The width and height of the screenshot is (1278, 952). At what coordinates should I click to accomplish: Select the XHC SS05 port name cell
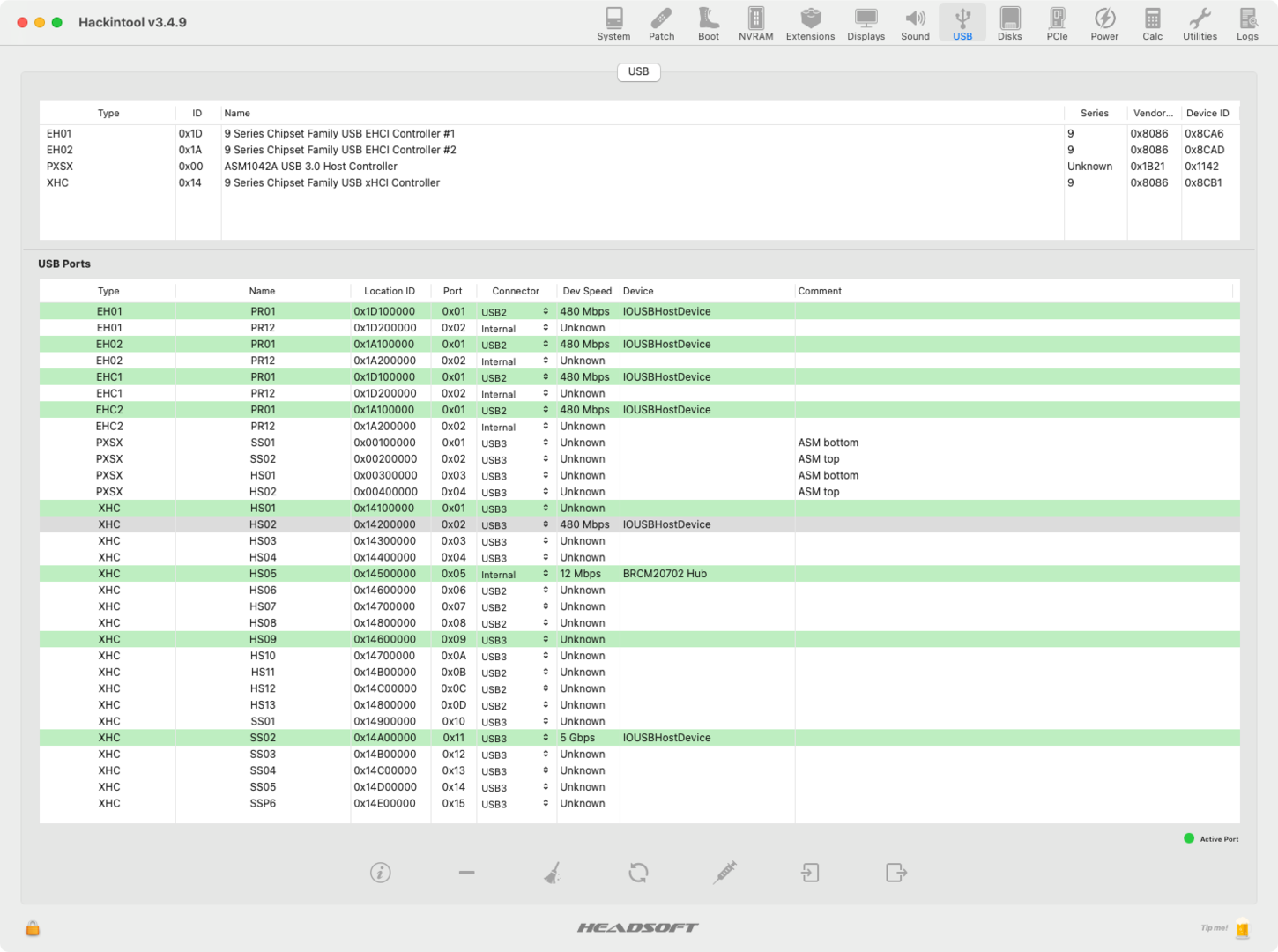263,787
